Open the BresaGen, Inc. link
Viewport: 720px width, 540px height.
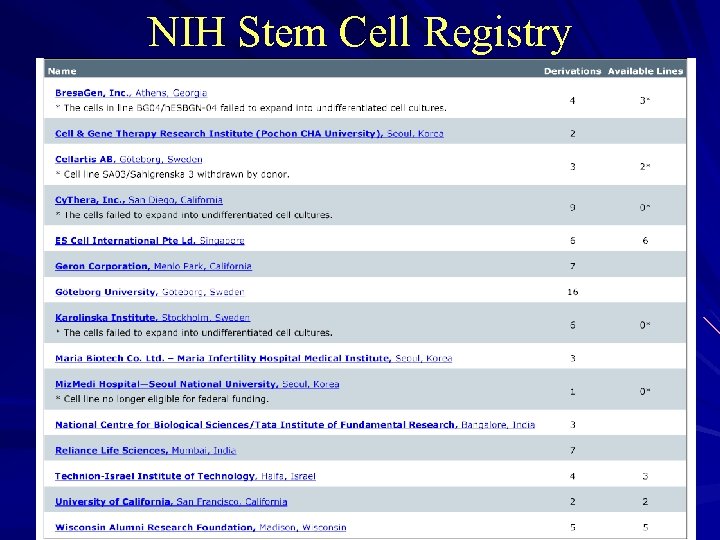(x=131, y=93)
